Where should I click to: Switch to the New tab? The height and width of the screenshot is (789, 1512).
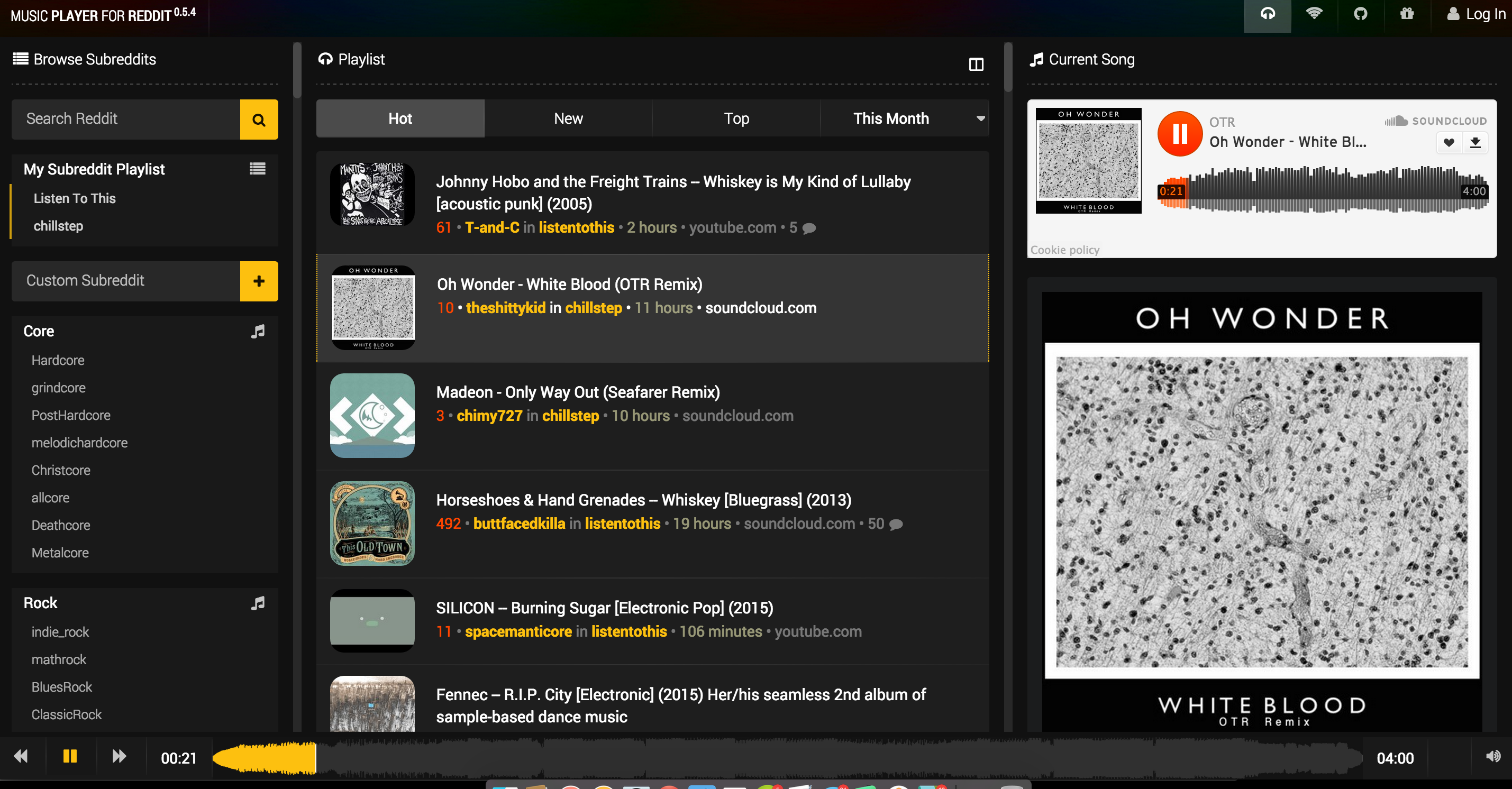click(x=568, y=118)
